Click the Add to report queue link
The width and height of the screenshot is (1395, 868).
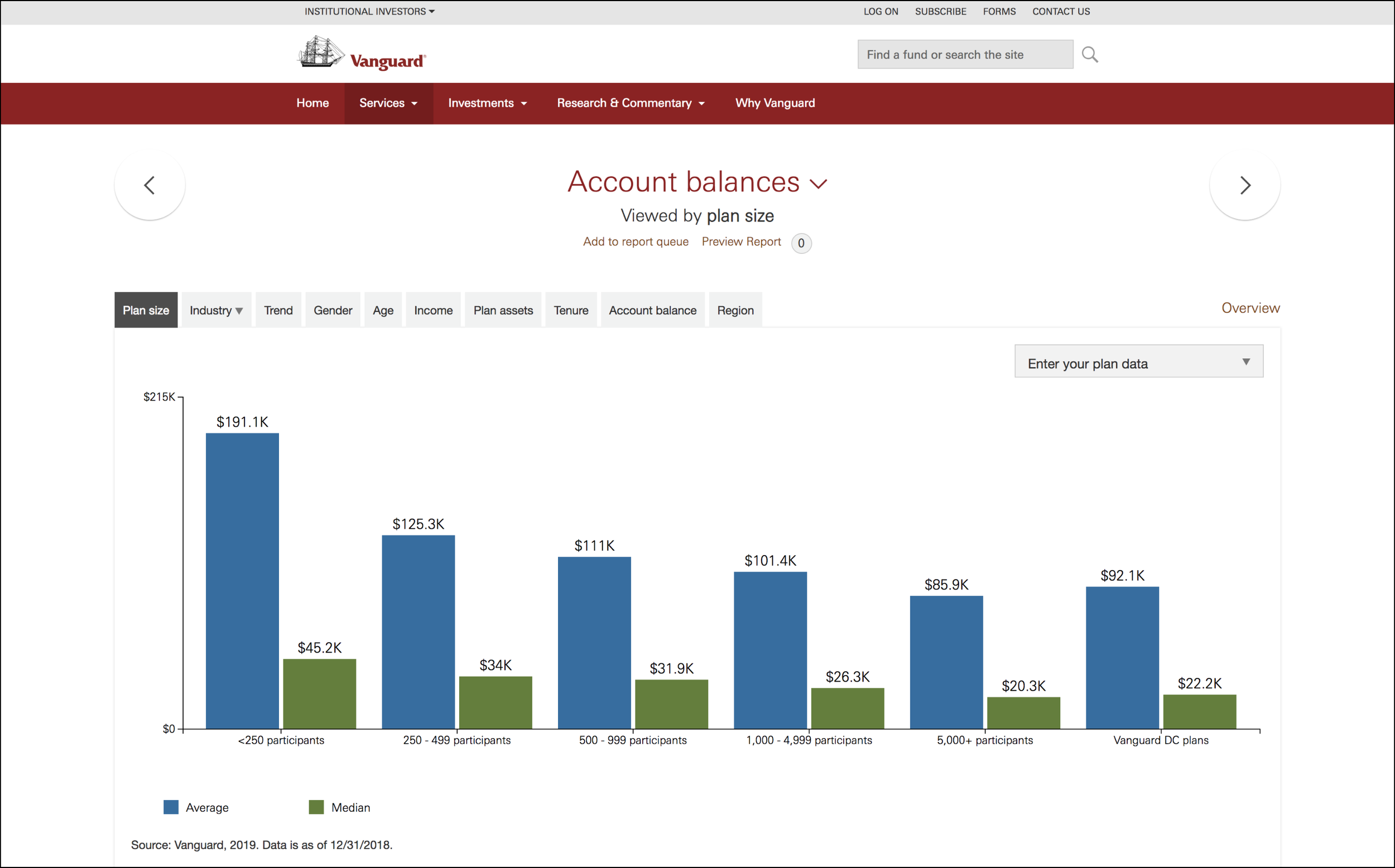636,242
